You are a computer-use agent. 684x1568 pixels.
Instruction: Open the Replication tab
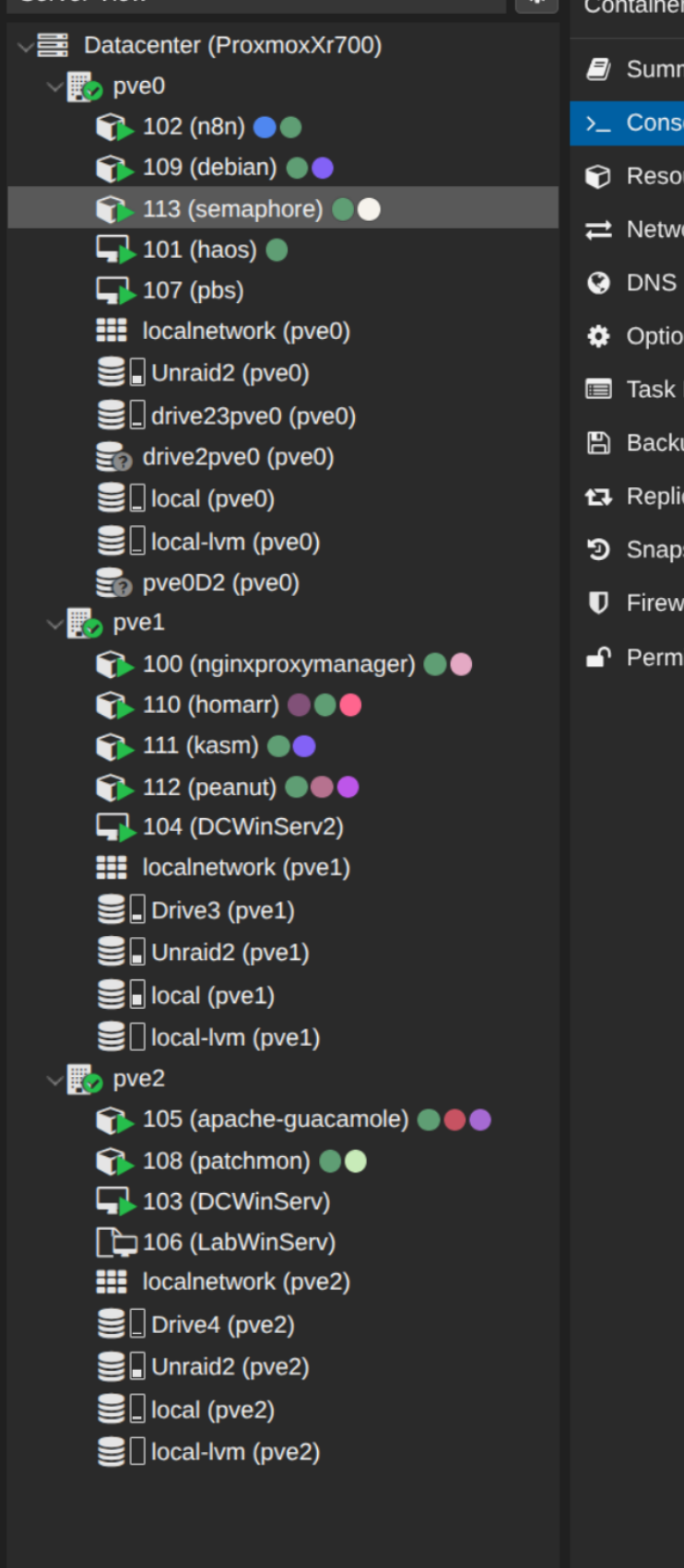(x=627, y=497)
